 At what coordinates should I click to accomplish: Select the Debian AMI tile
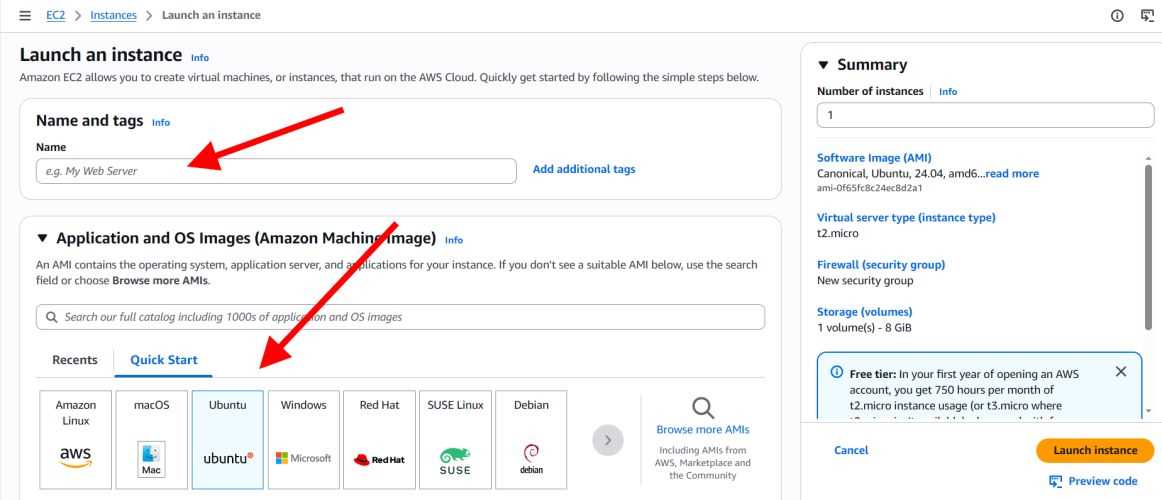tap(531, 439)
